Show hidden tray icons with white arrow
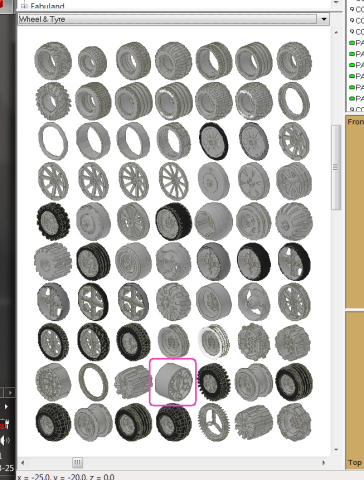Image resolution: width=364 pixels, height=480 pixels. (6, 407)
